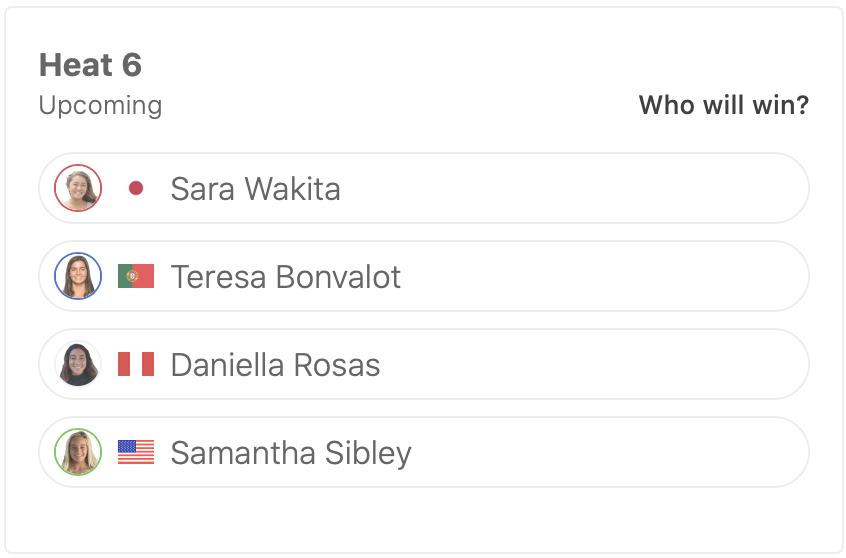The image size is (846, 558).
Task: Click Sara Wakita's avatar photo
Action: 78,188
